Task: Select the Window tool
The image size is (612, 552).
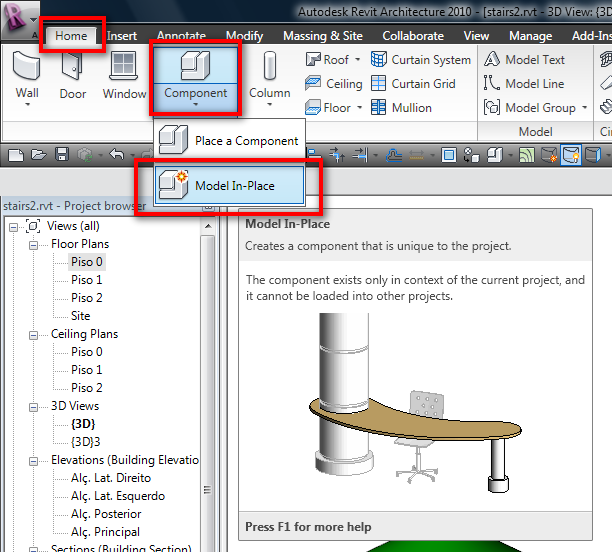Action: pos(124,76)
